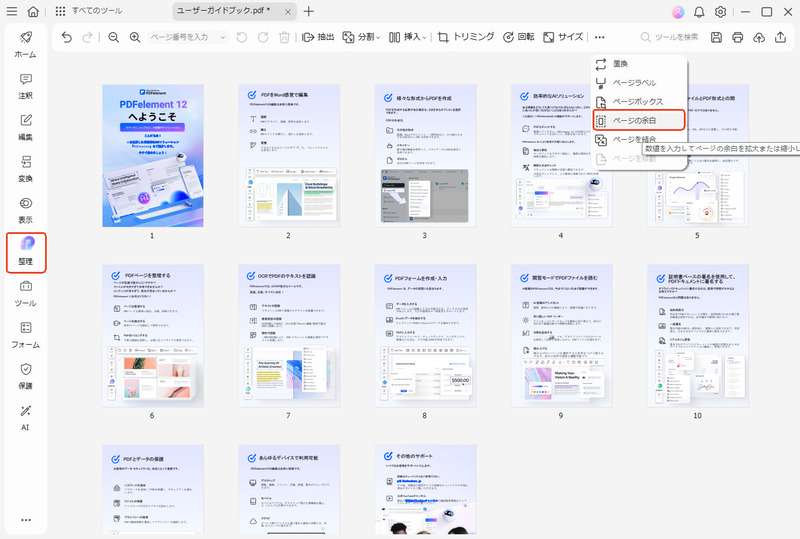
Task: Click the zoom out magnifier icon
Action: click(113, 37)
